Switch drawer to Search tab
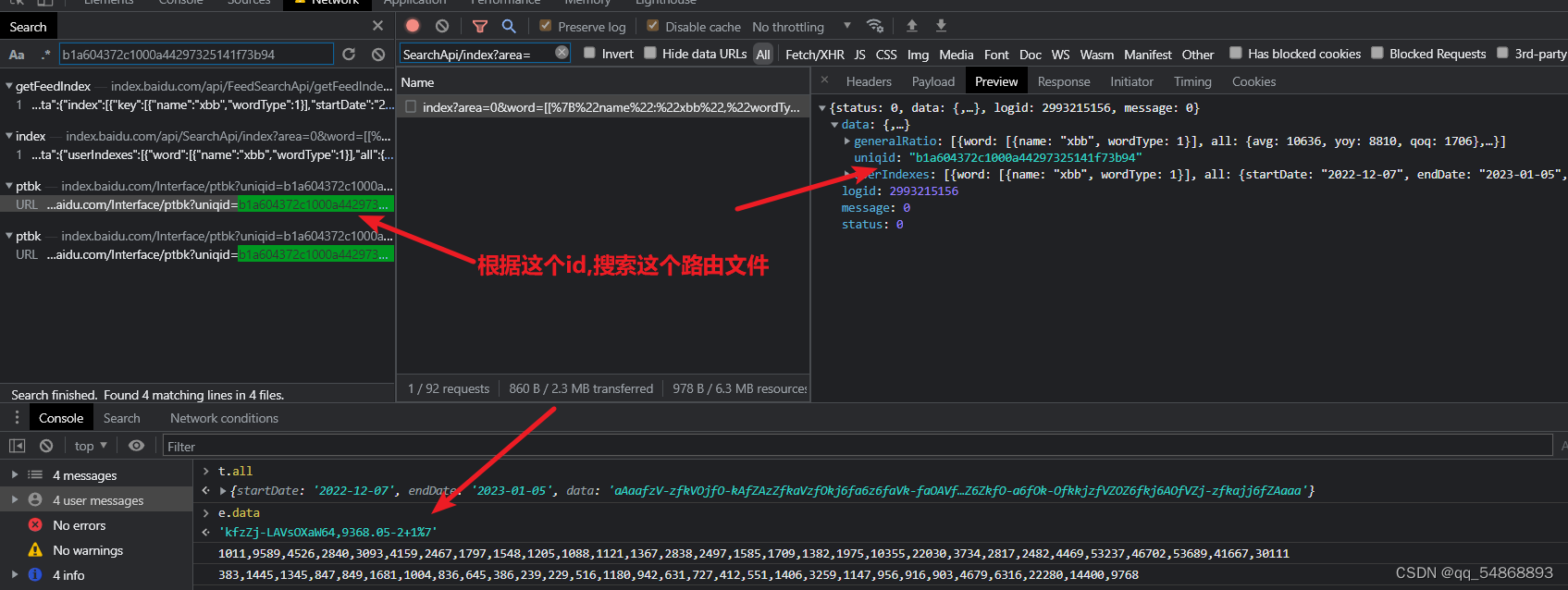 click(x=121, y=418)
